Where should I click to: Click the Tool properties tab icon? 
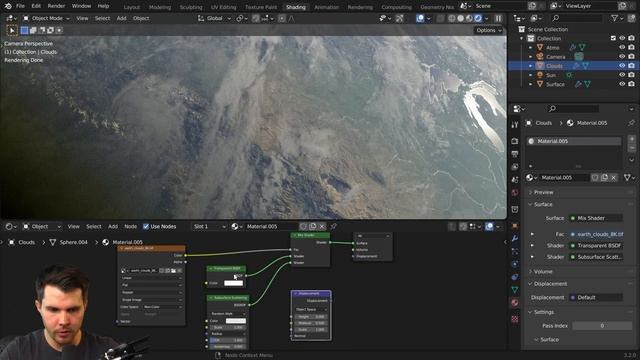(x=515, y=125)
